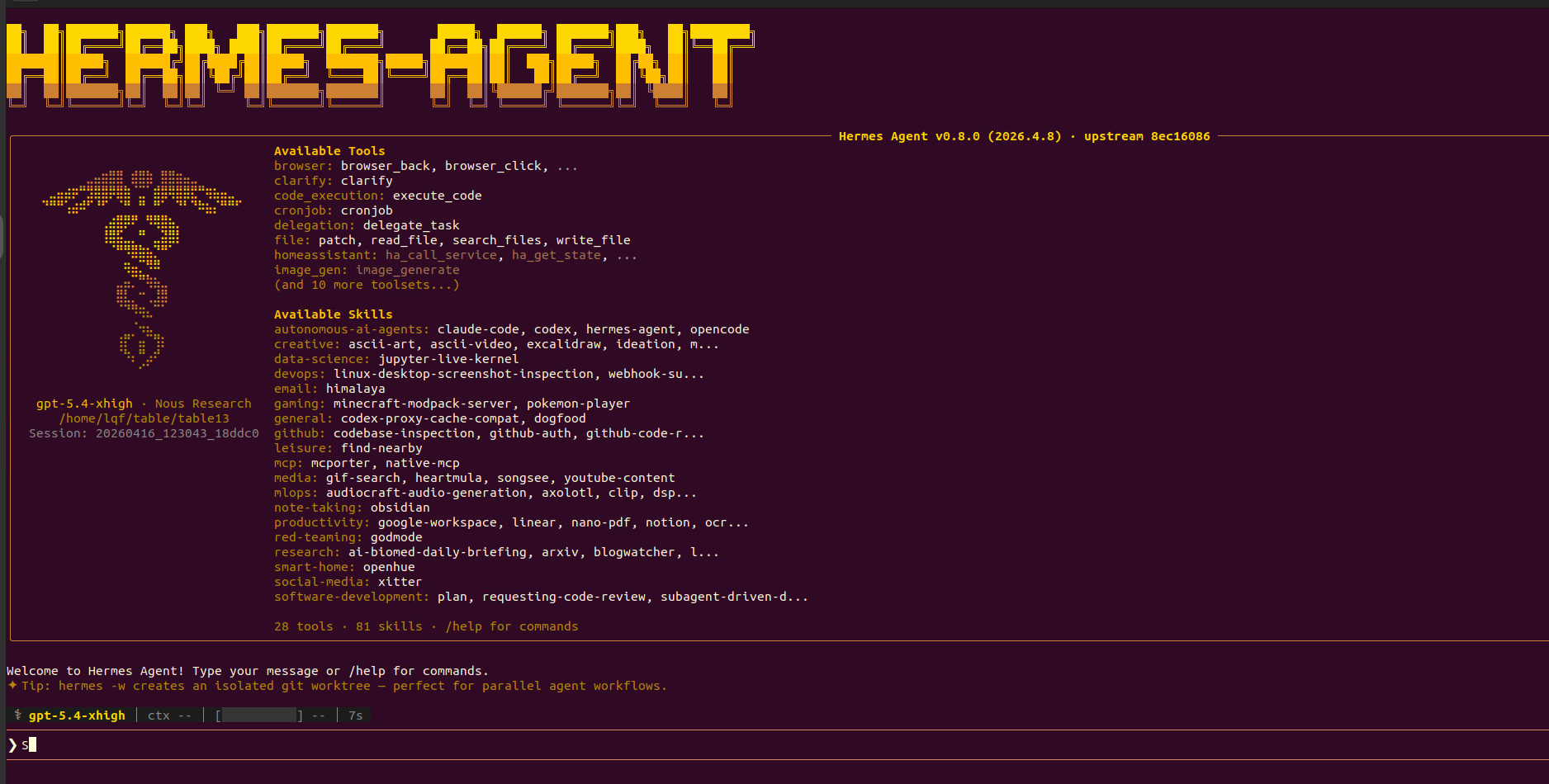Click the "find-nearby" leisure skill

(381, 448)
